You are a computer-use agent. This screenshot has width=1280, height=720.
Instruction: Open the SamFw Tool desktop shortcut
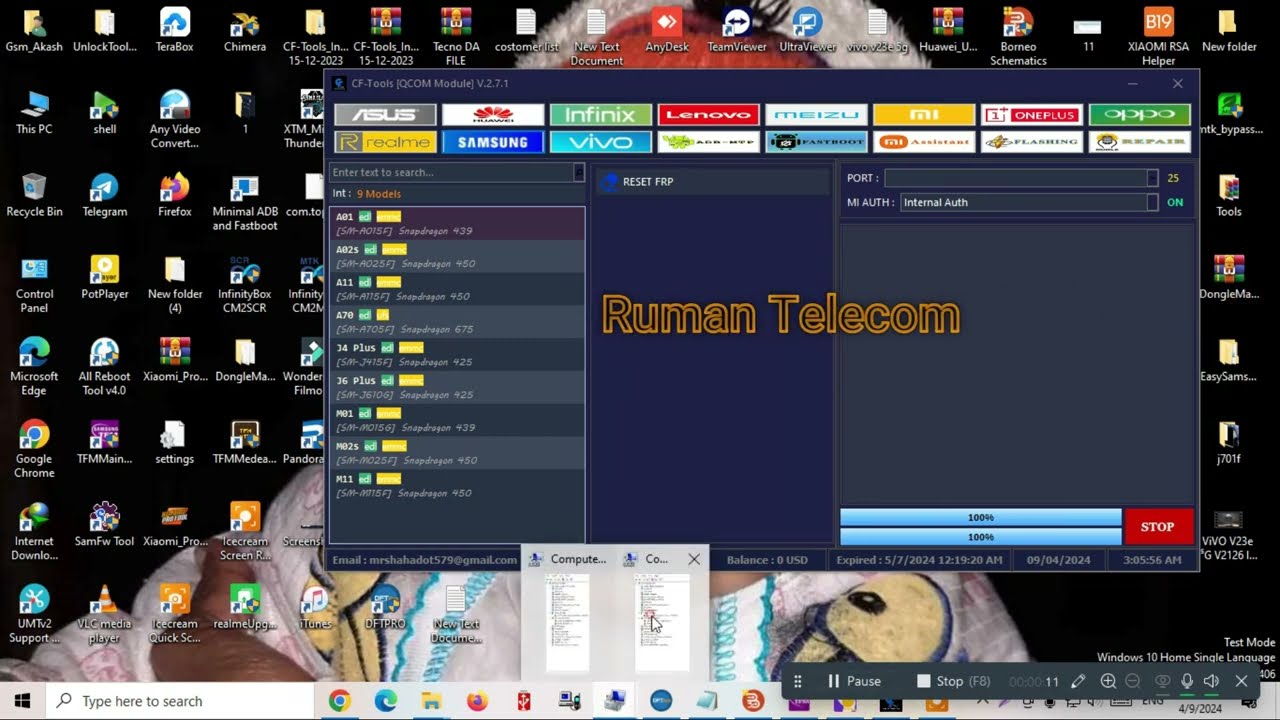[104, 524]
